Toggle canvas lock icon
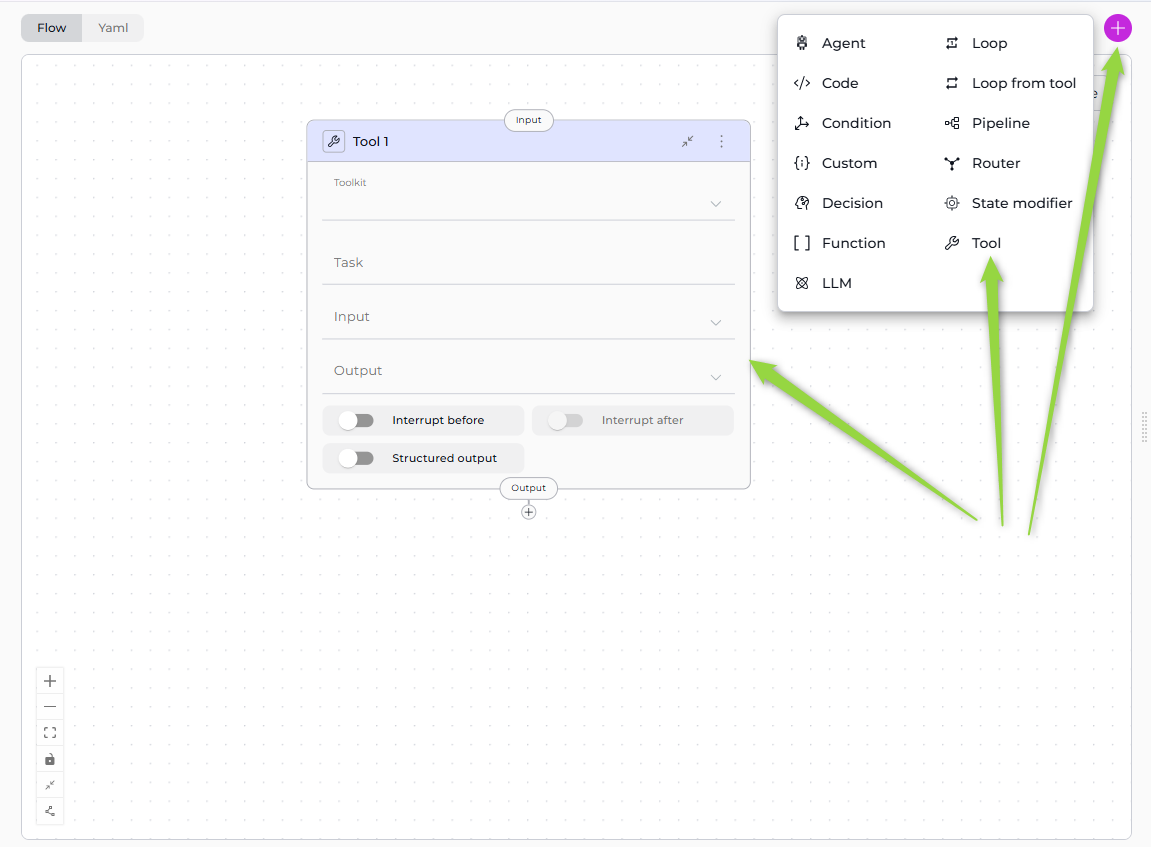Screen dimensions: 1151x847 (50, 759)
